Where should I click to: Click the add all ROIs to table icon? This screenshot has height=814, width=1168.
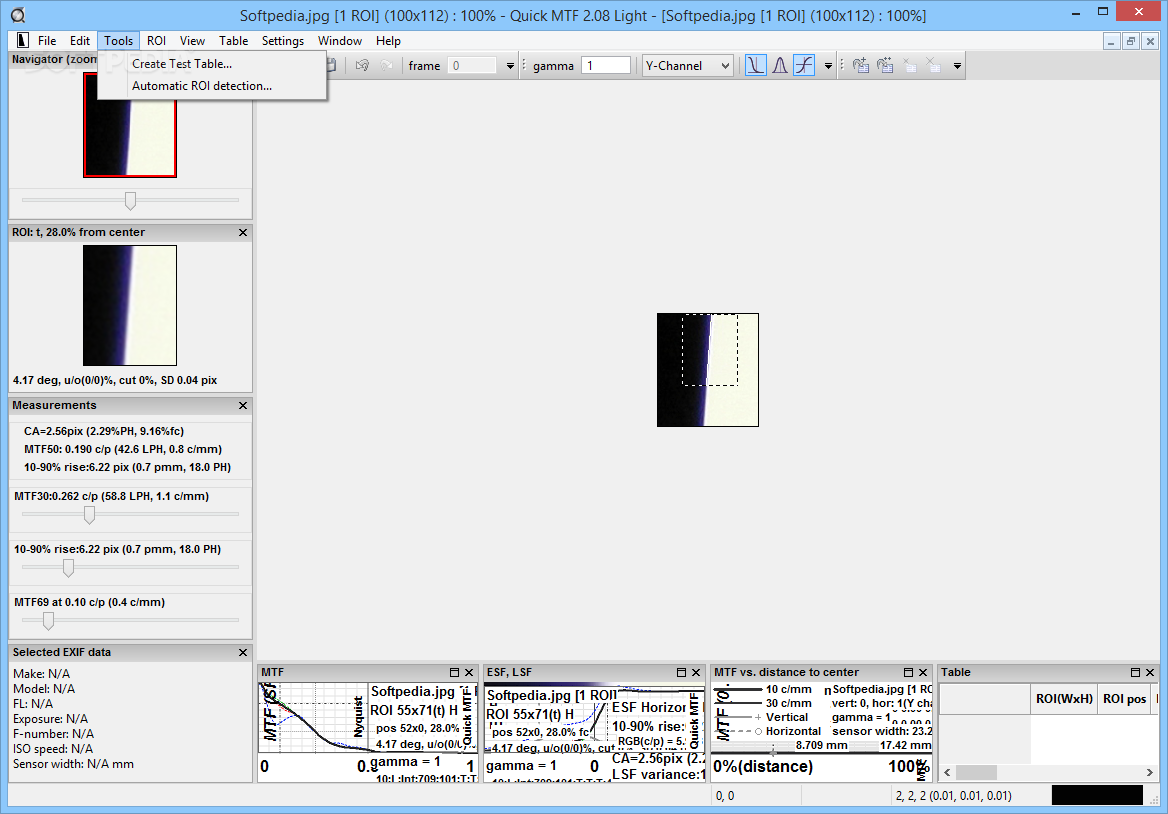pyautogui.click(x=885, y=66)
